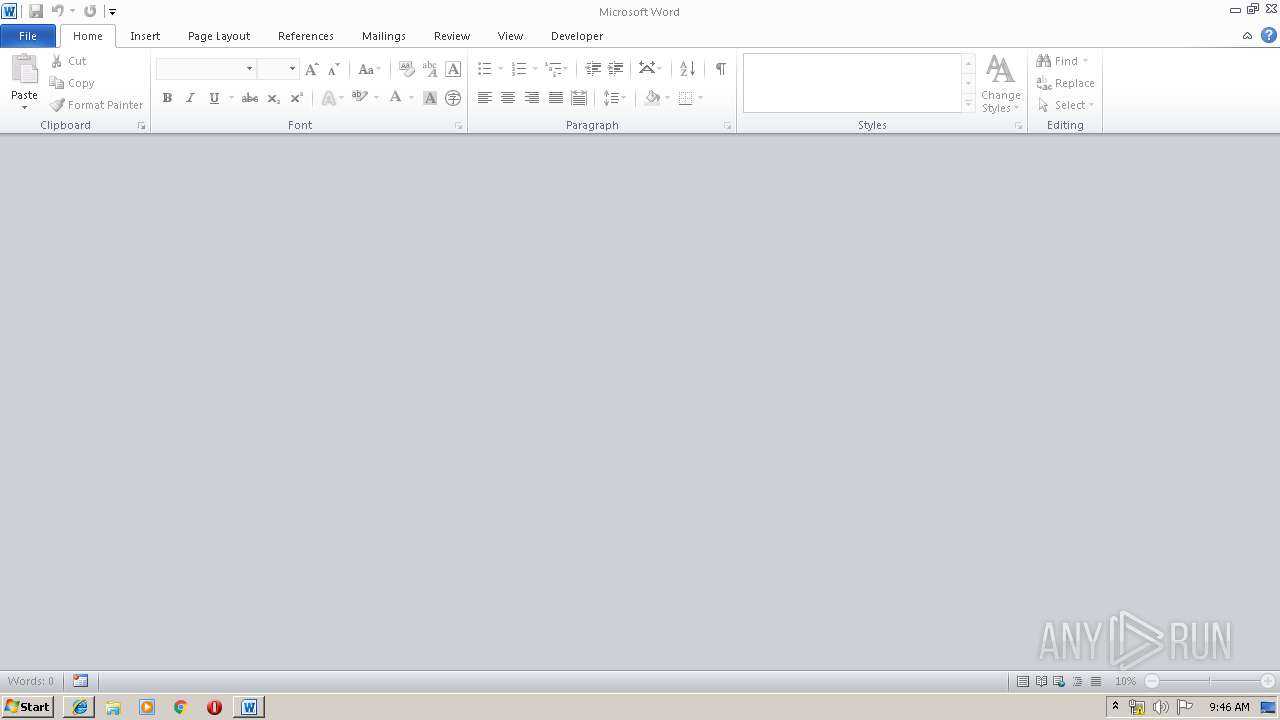1280x720 pixels.
Task: Justify the text alignment
Action: click(555, 98)
